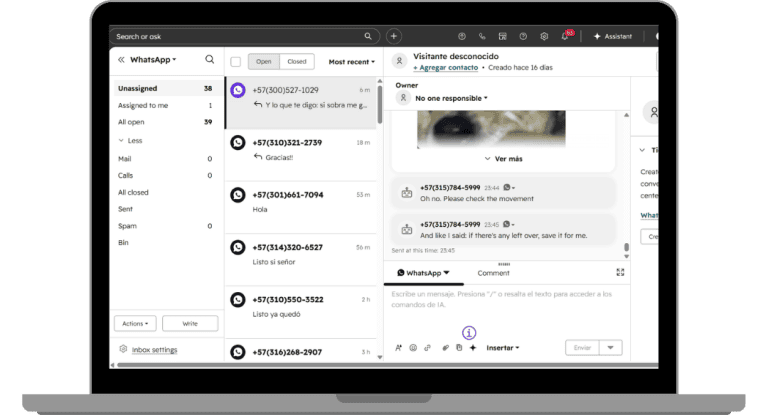Select the Assigned to me view

[165, 105]
